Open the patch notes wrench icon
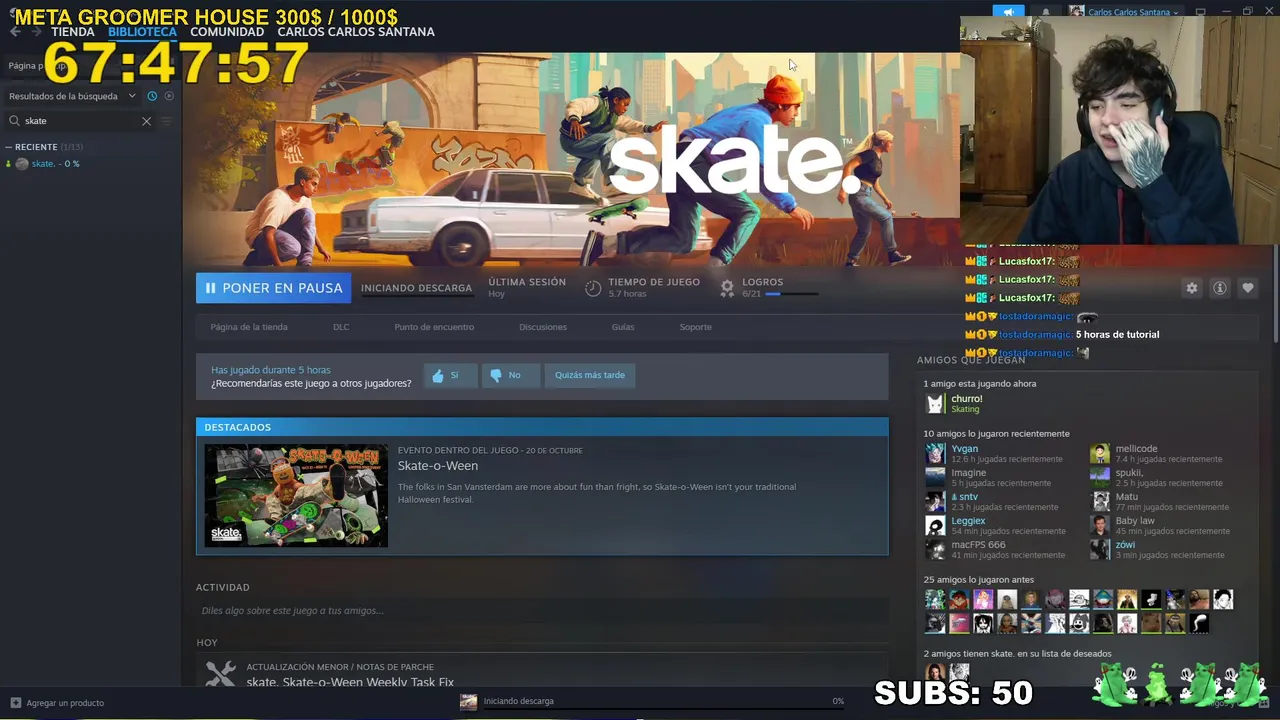The width and height of the screenshot is (1280, 720). (x=220, y=674)
